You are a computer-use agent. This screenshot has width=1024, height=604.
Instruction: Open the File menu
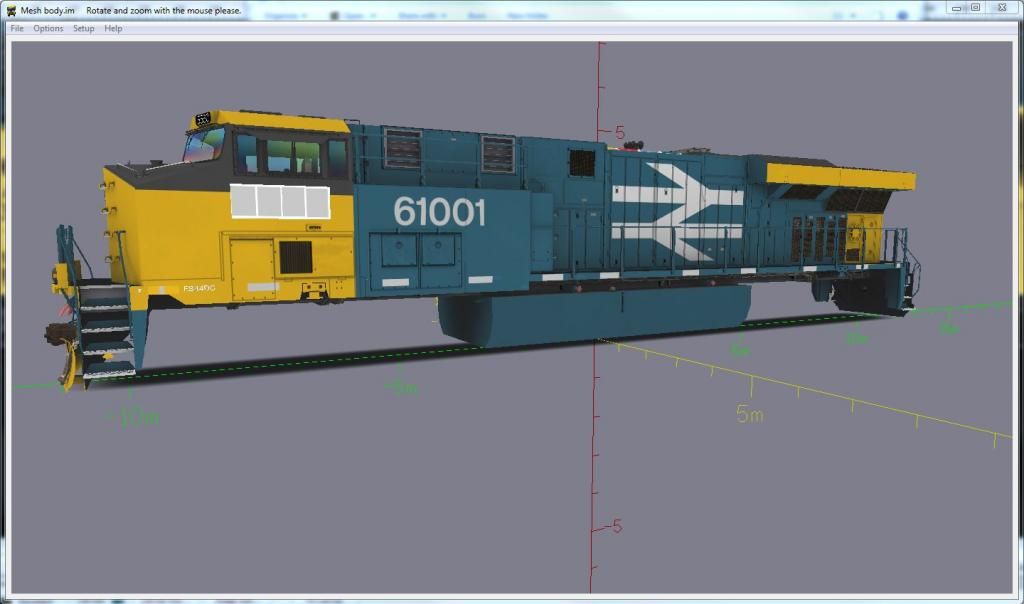click(x=17, y=29)
